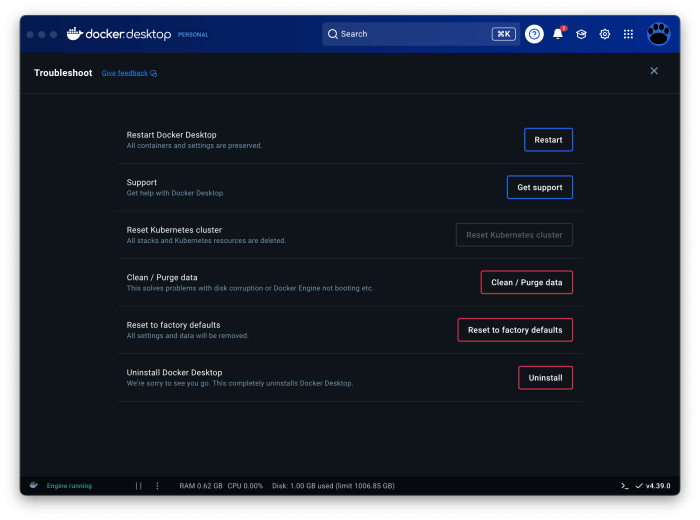Screen dimensions: 700x520
Task: Open the extensions grid icon
Action: pos(628,34)
